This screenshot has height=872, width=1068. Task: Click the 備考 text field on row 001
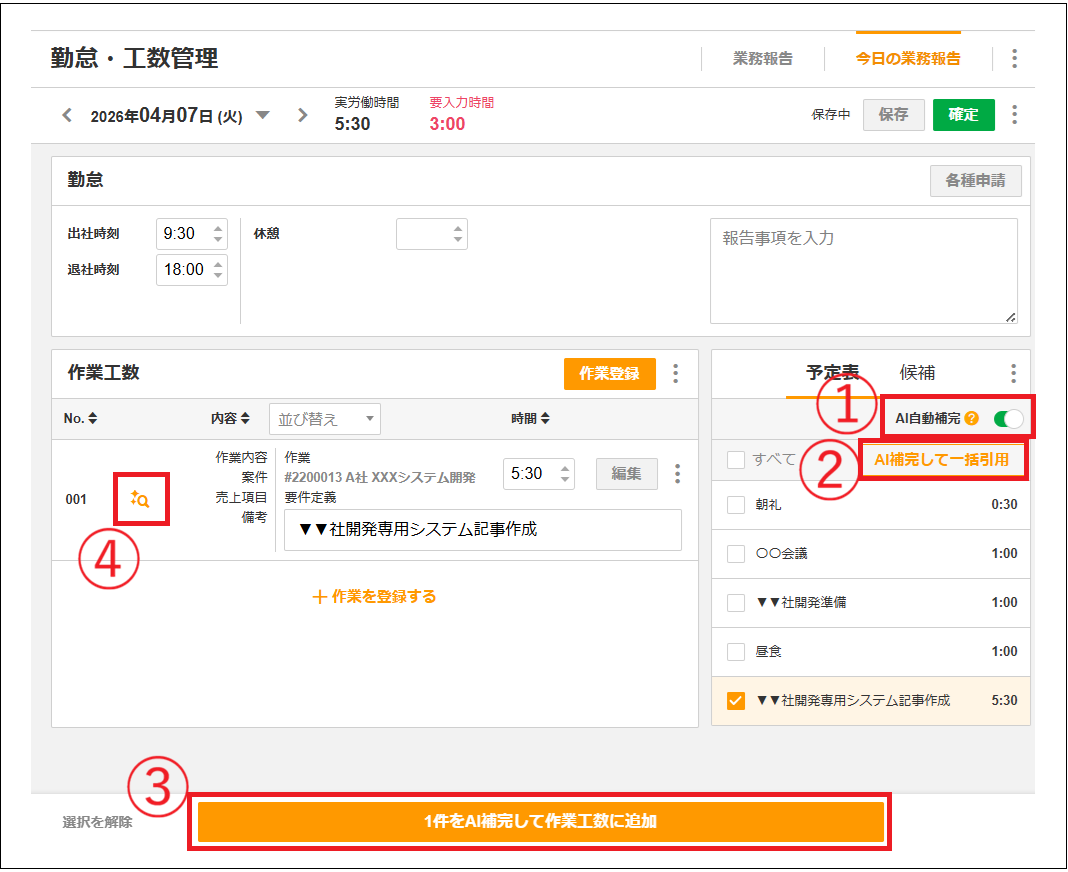[483, 529]
